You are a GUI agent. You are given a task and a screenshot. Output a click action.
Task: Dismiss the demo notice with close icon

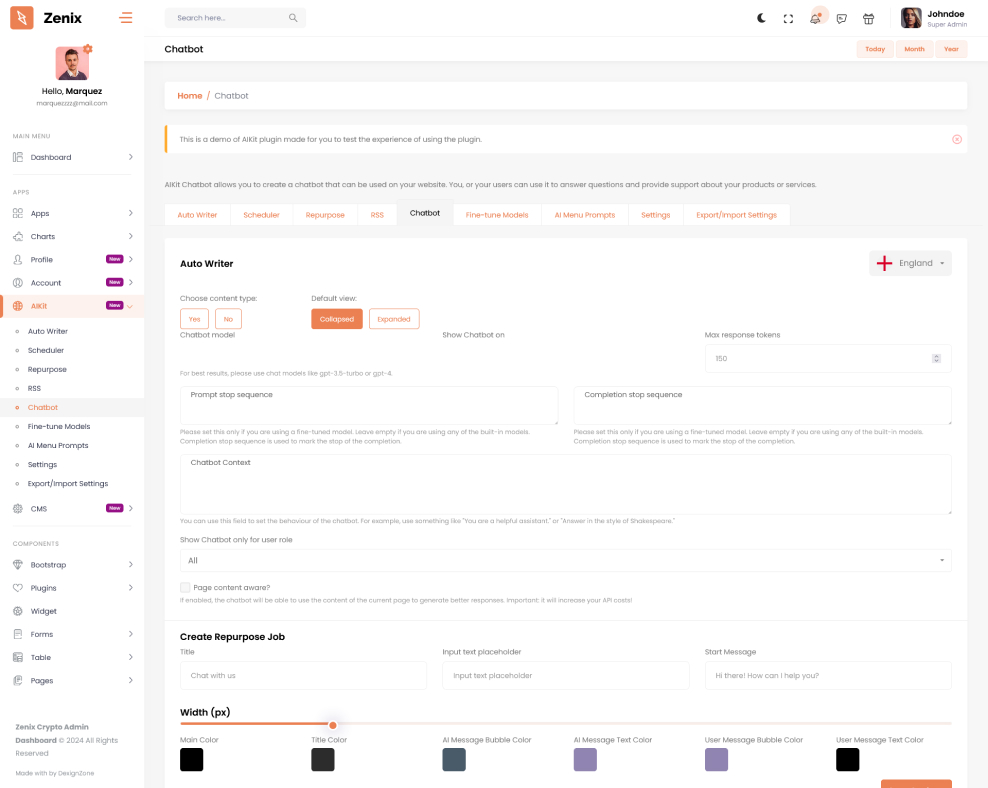click(956, 139)
